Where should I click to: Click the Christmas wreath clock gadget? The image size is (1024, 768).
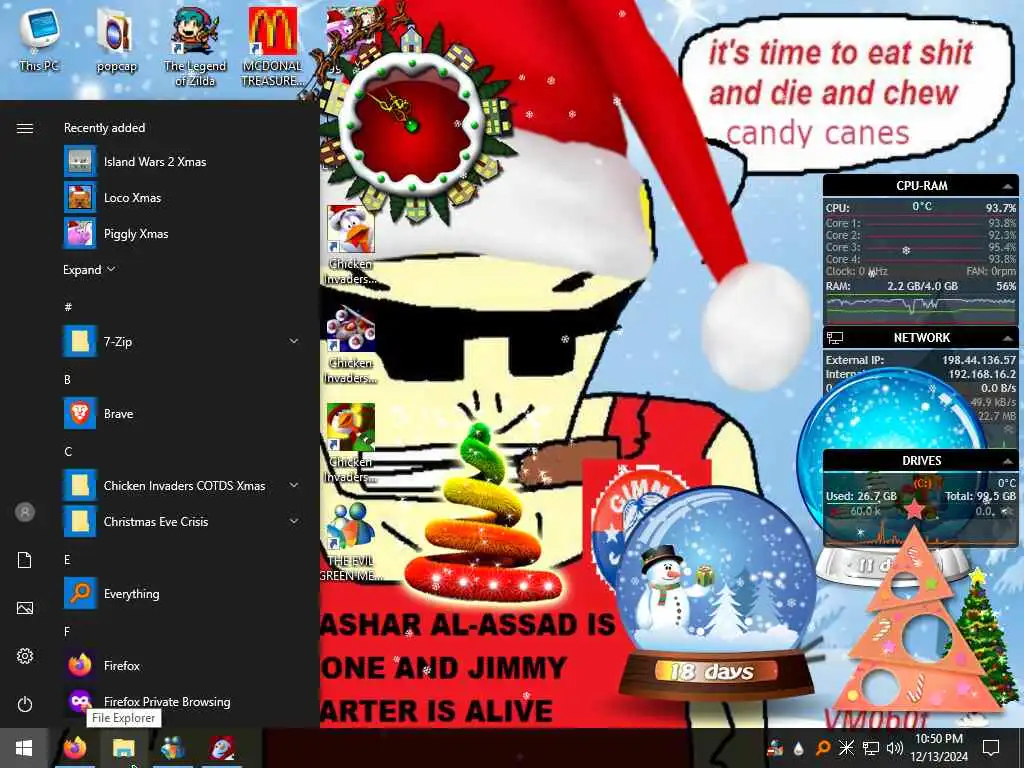click(411, 127)
